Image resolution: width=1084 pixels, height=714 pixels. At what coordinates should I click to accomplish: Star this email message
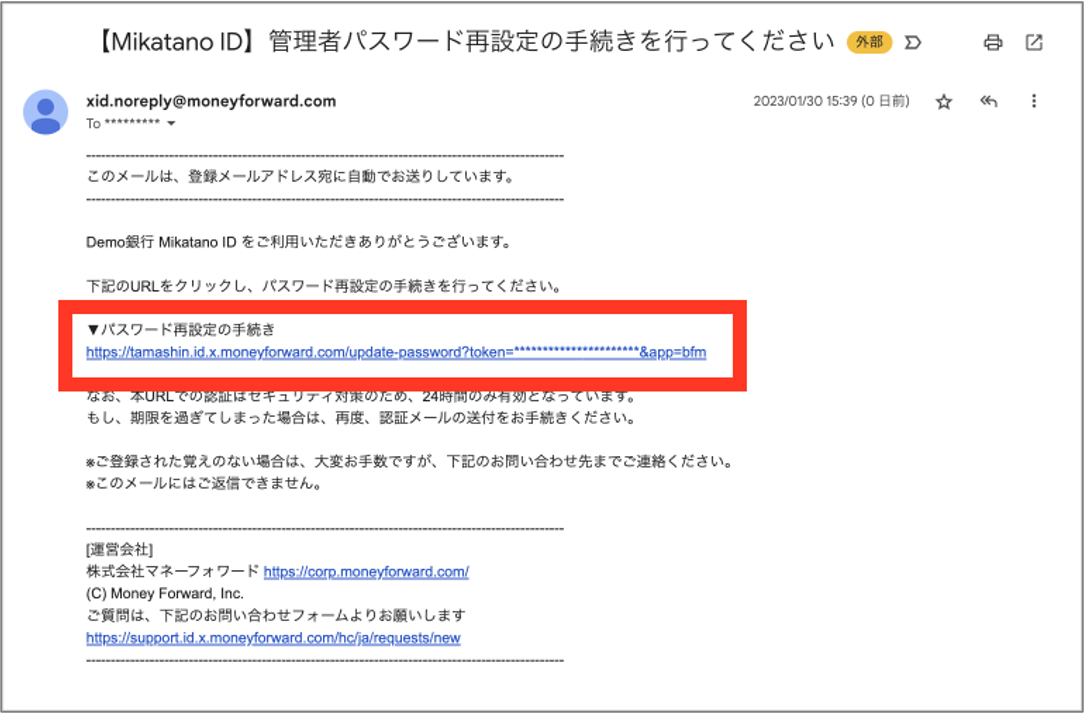[944, 102]
